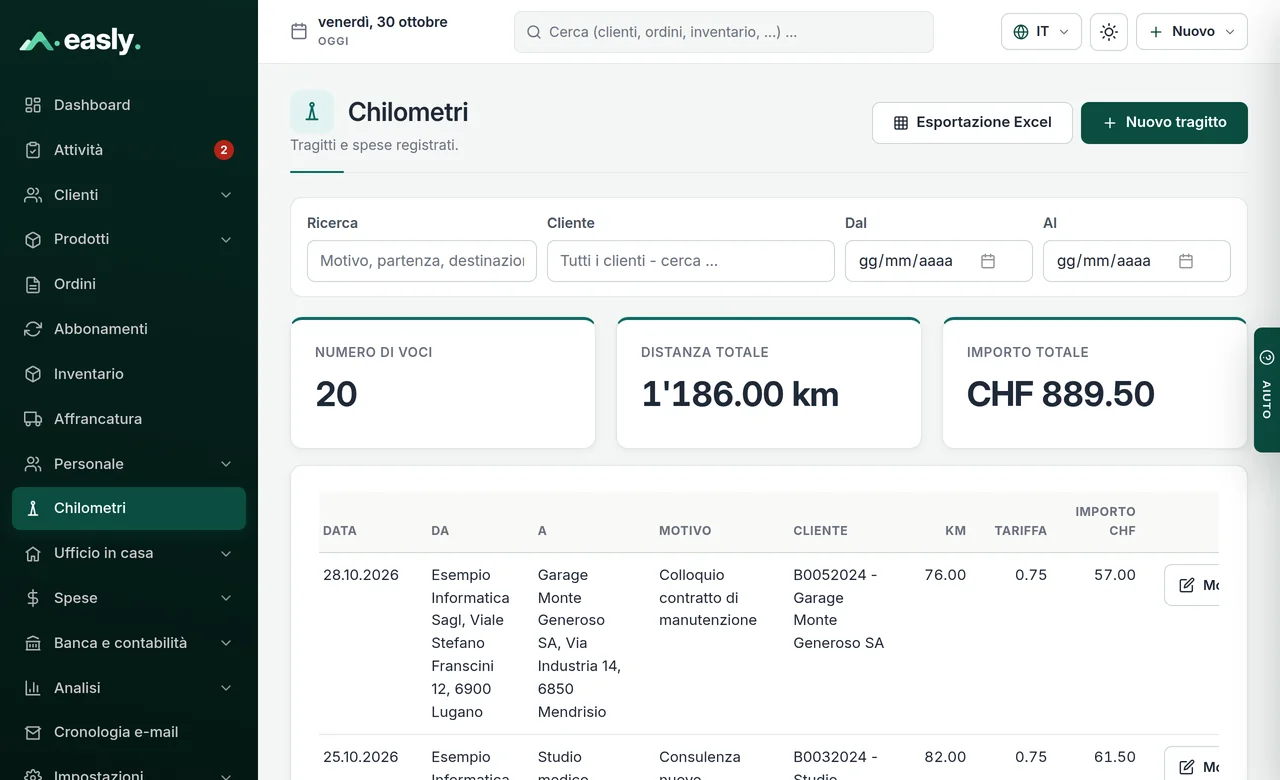Click the Al date field
The height and width of the screenshot is (780, 1280).
click(1137, 261)
